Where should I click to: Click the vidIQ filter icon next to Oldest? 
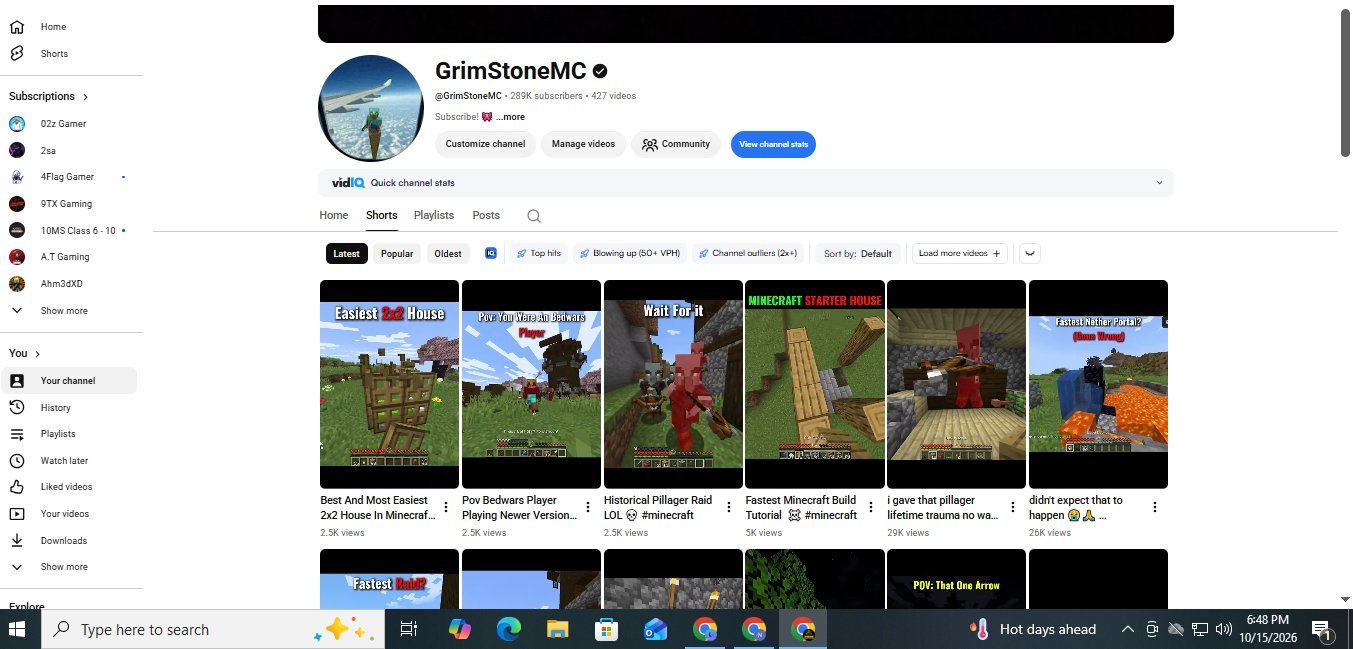[x=491, y=254]
